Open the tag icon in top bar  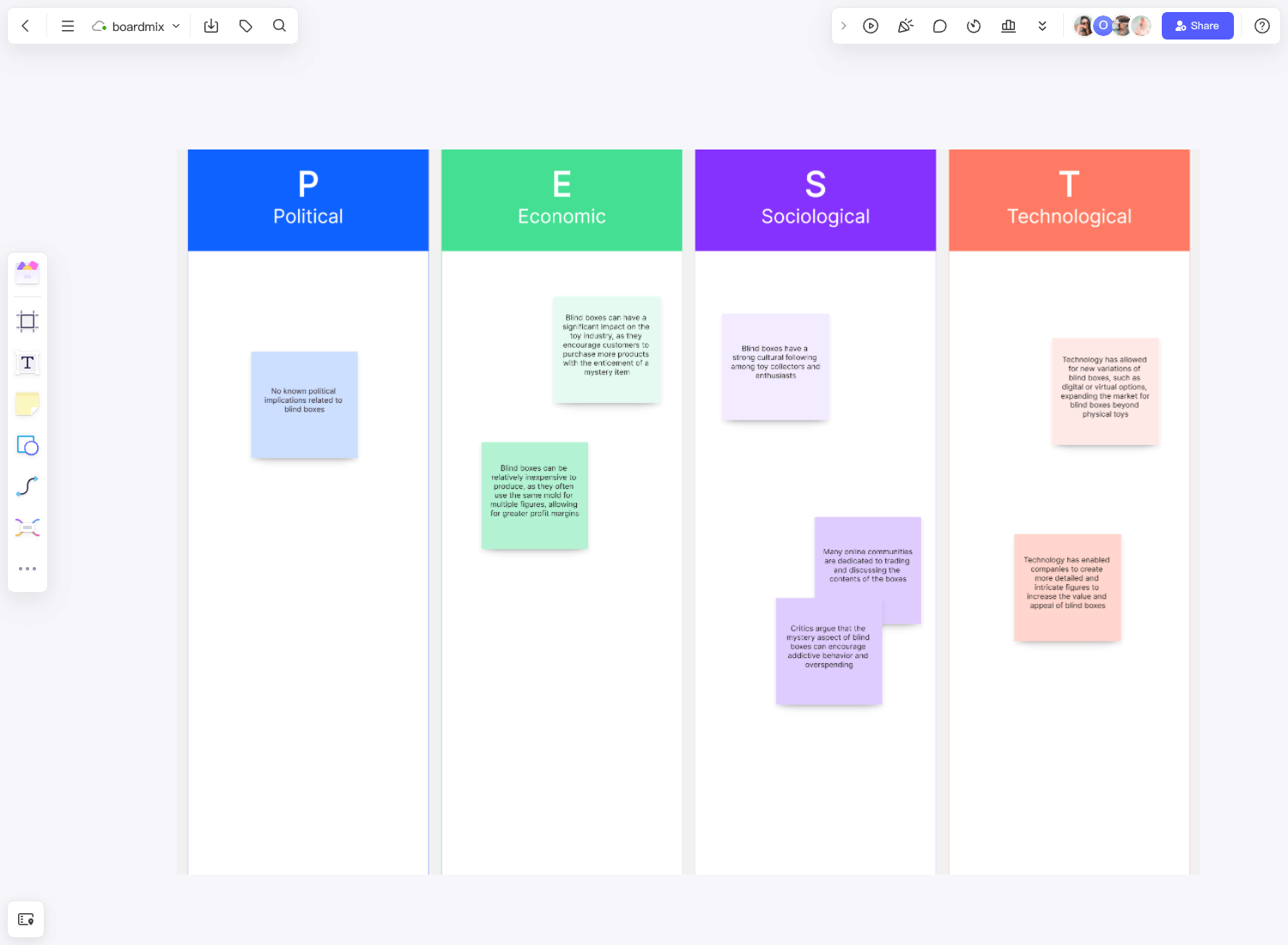246,26
